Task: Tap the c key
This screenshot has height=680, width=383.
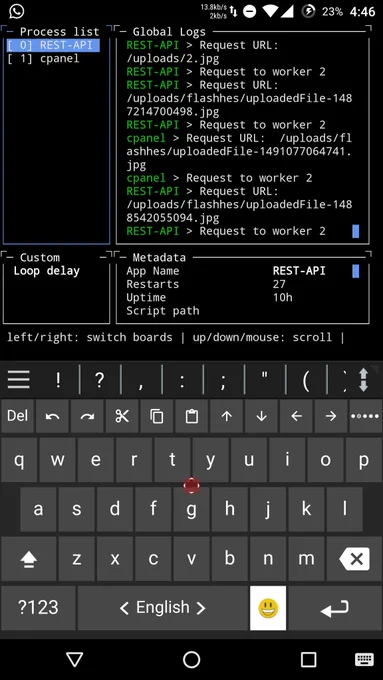Action: [x=153, y=559]
